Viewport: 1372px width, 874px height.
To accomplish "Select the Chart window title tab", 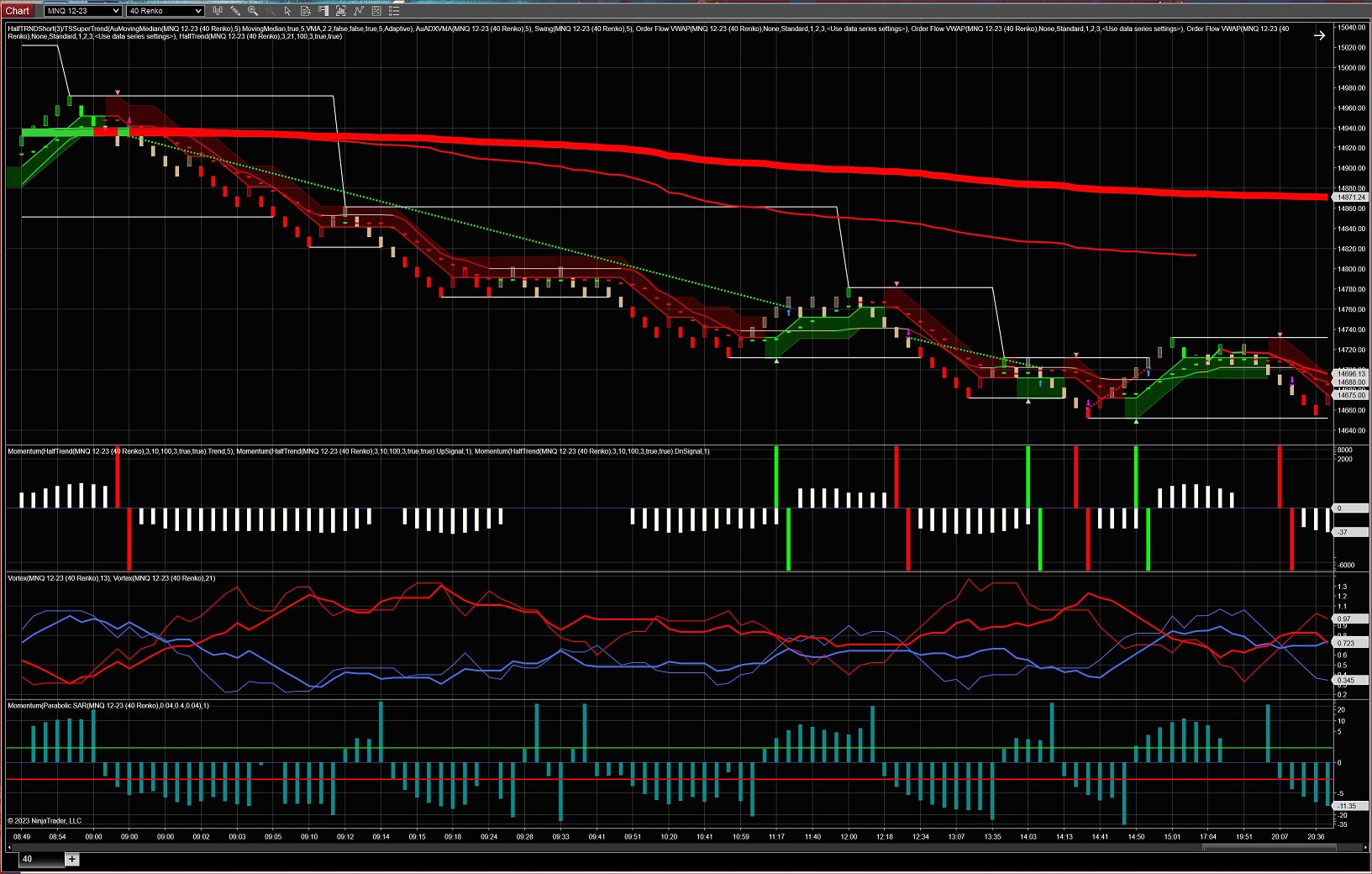I will pos(18,11).
